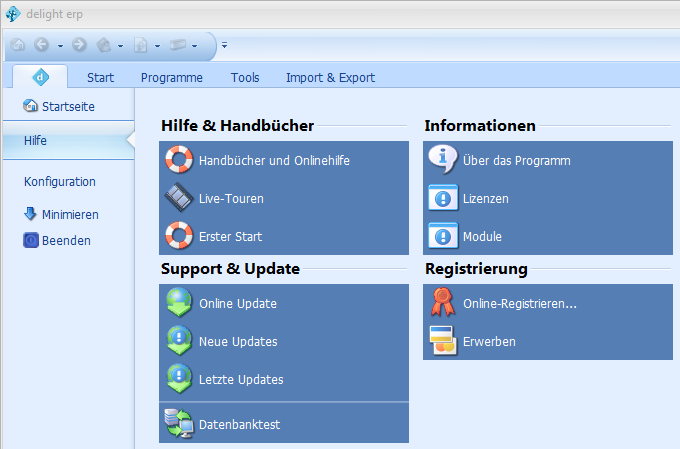Open Konfiguration in the sidebar menu

[x=60, y=181]
